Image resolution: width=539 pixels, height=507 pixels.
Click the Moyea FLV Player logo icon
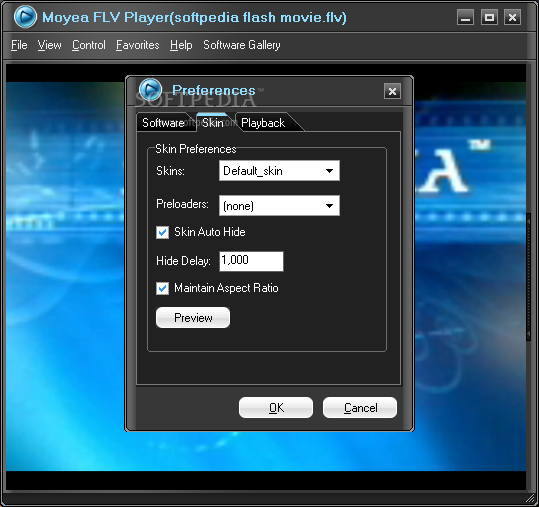[x=25, y=16]
